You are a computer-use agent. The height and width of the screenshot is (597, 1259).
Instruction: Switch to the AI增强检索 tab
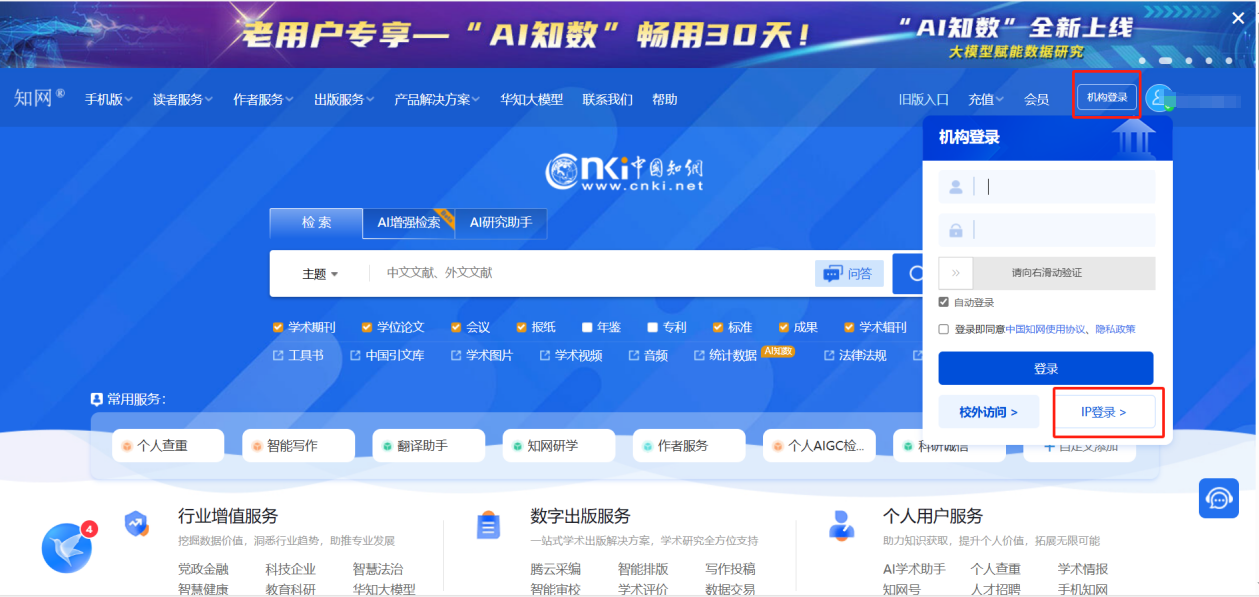point(408,223)
